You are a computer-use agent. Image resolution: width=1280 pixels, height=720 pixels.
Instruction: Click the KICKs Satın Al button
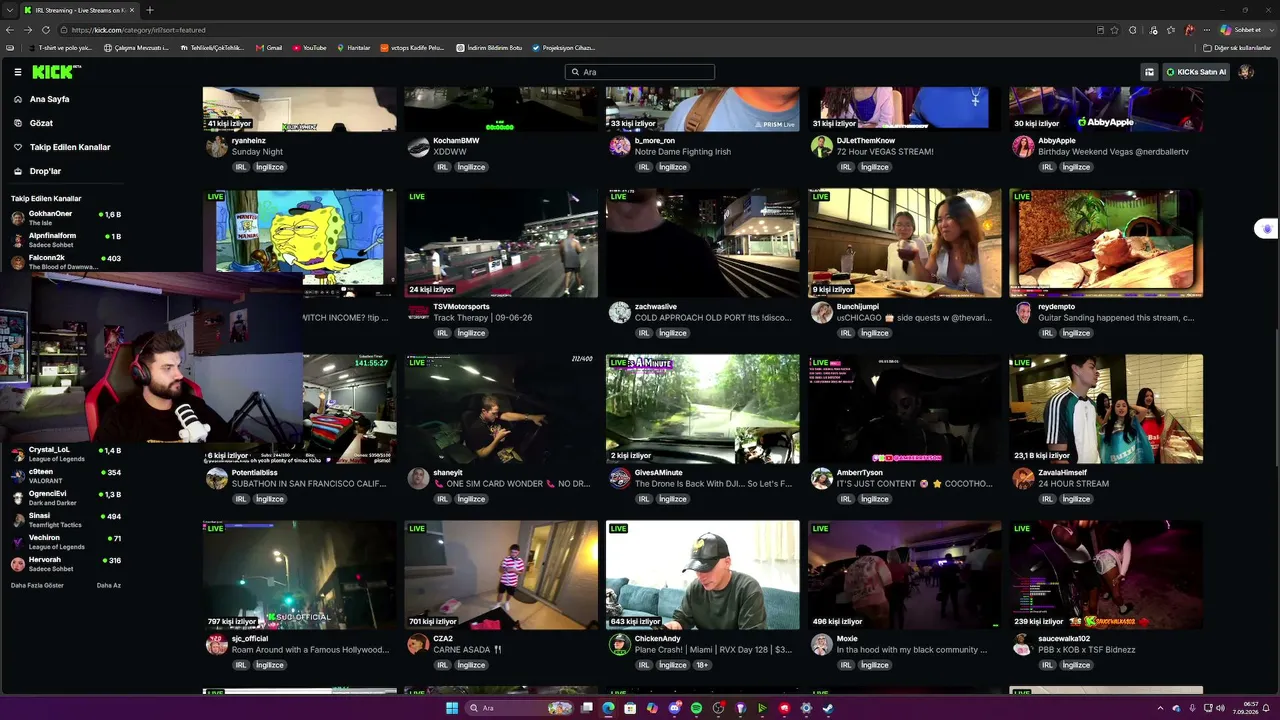1196,72
